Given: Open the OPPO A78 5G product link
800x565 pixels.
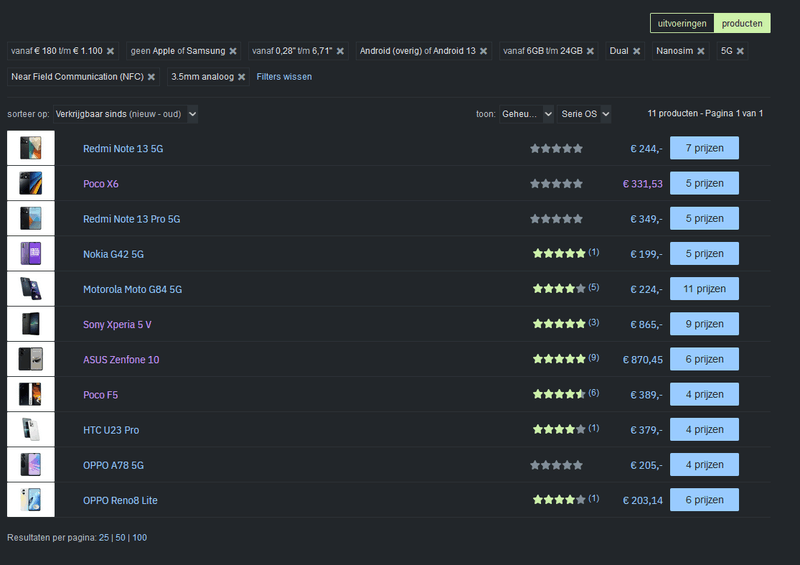Looking at the screenshot, I should pos(113,465).
